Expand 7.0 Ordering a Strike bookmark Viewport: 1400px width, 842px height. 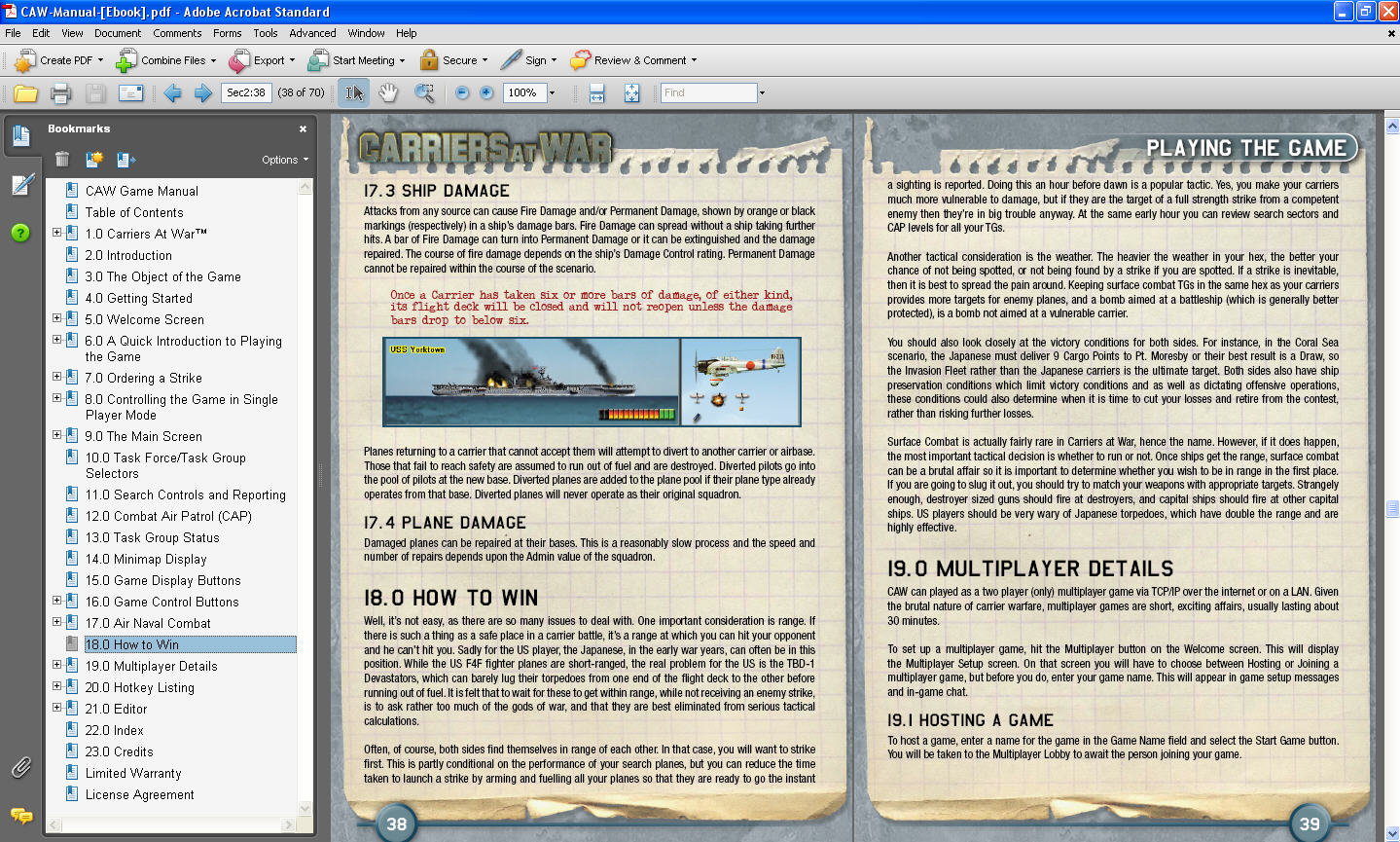56,377
